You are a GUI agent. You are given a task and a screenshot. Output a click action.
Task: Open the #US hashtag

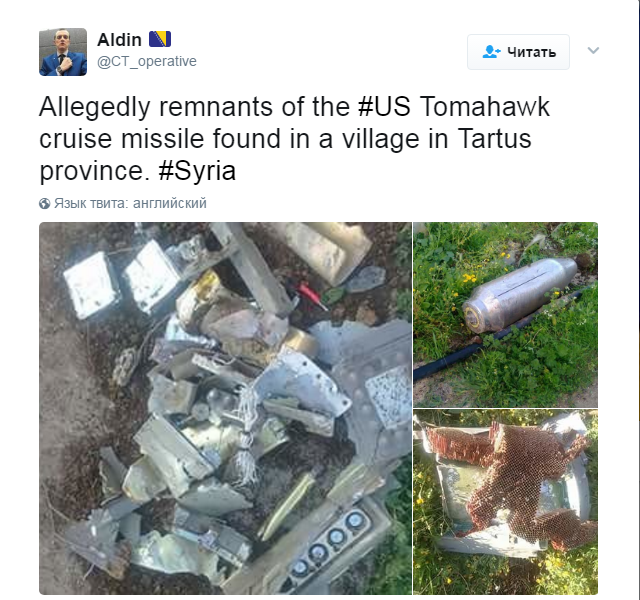(x=384, y=107)
